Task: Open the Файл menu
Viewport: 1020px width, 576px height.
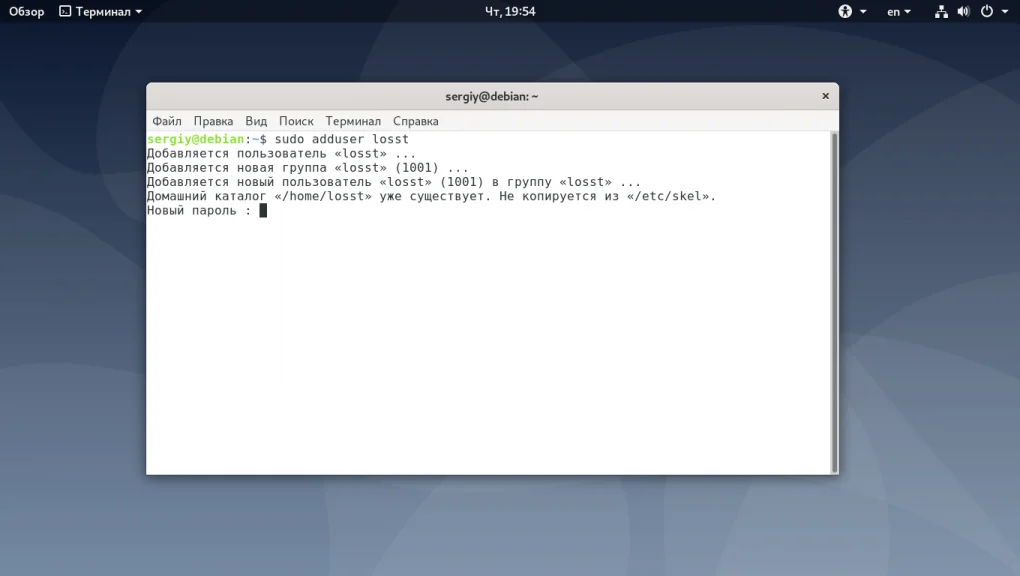Action: 167,120
